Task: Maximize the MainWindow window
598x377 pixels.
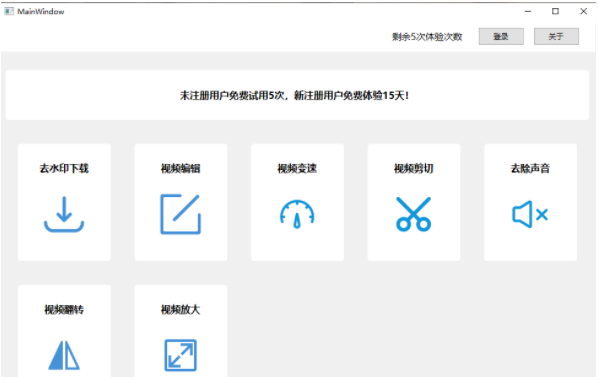Action: 556,11
